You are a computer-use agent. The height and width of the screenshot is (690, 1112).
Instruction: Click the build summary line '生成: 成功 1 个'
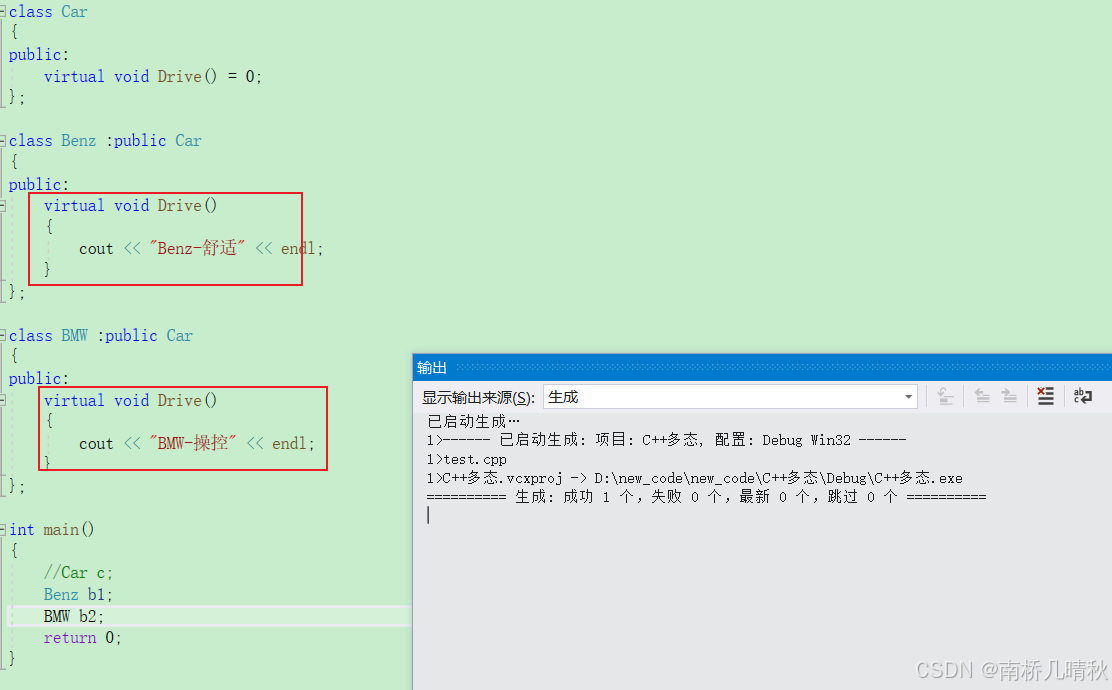(706, 497)
